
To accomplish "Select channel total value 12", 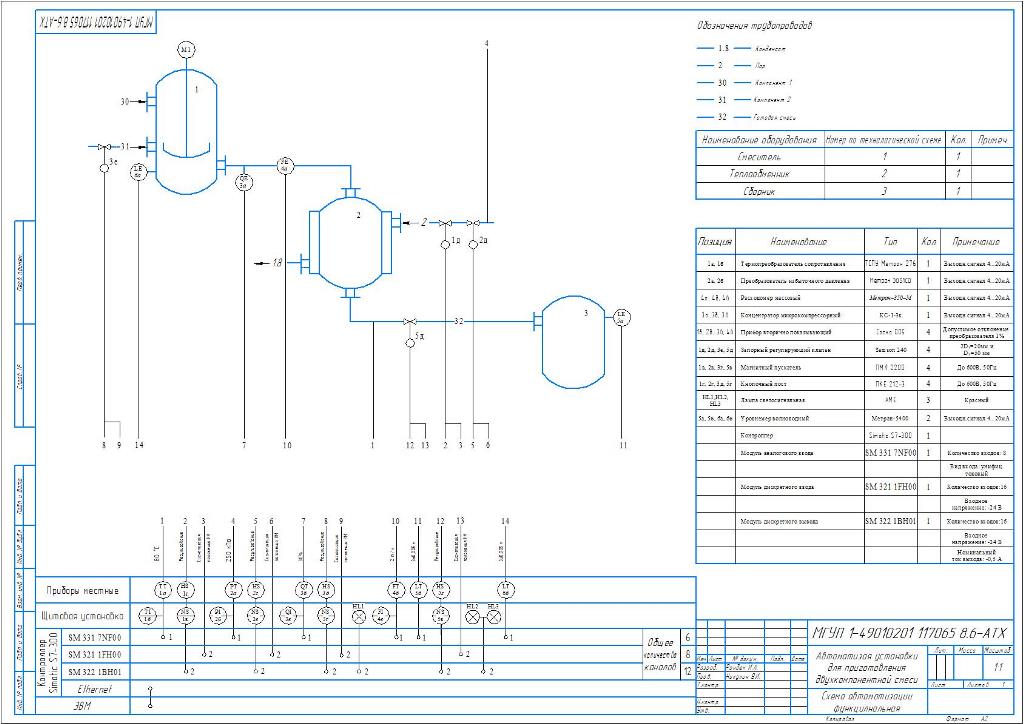I will coord(688,670).
